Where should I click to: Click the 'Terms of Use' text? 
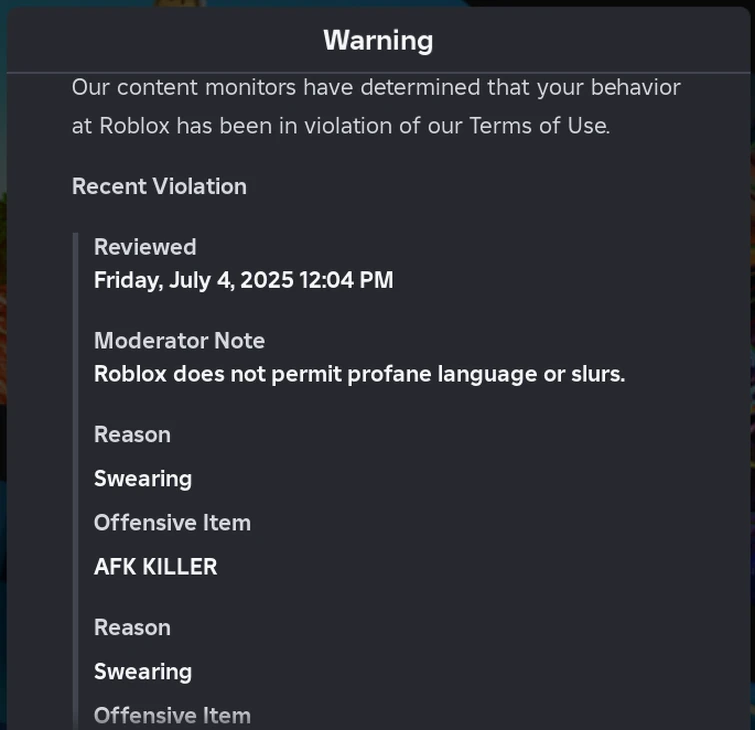tap(538, 126)
